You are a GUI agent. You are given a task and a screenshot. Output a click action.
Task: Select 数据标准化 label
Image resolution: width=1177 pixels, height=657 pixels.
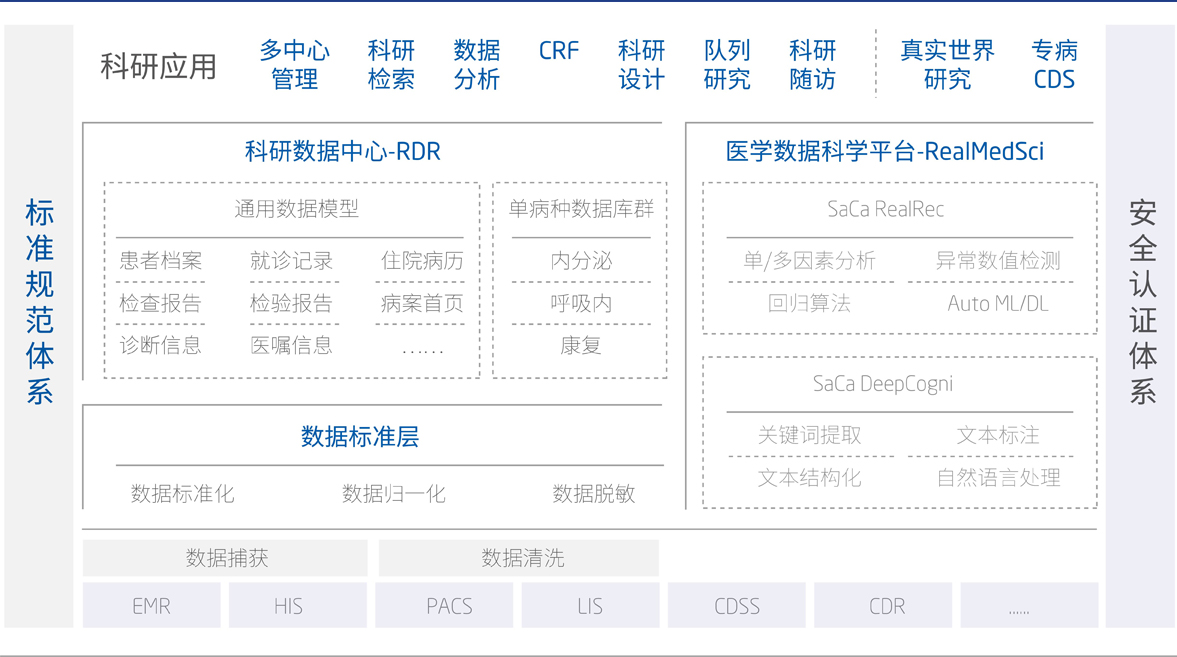coord(182,493)
